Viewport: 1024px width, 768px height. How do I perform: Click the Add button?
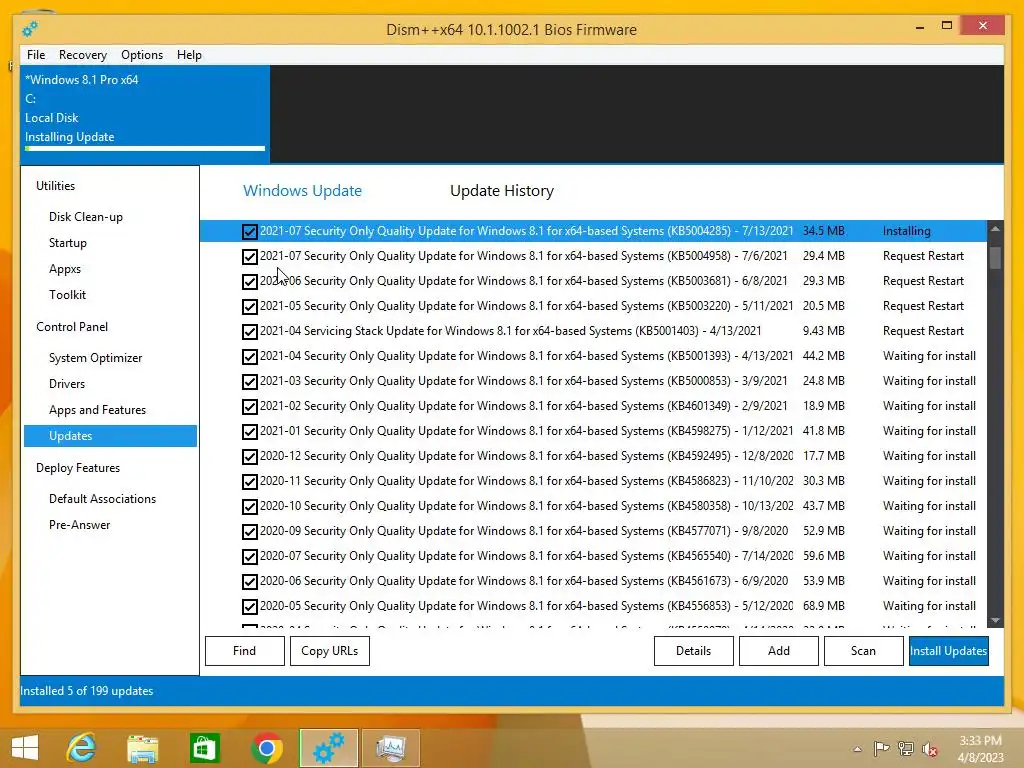click(x=778, y=651)
